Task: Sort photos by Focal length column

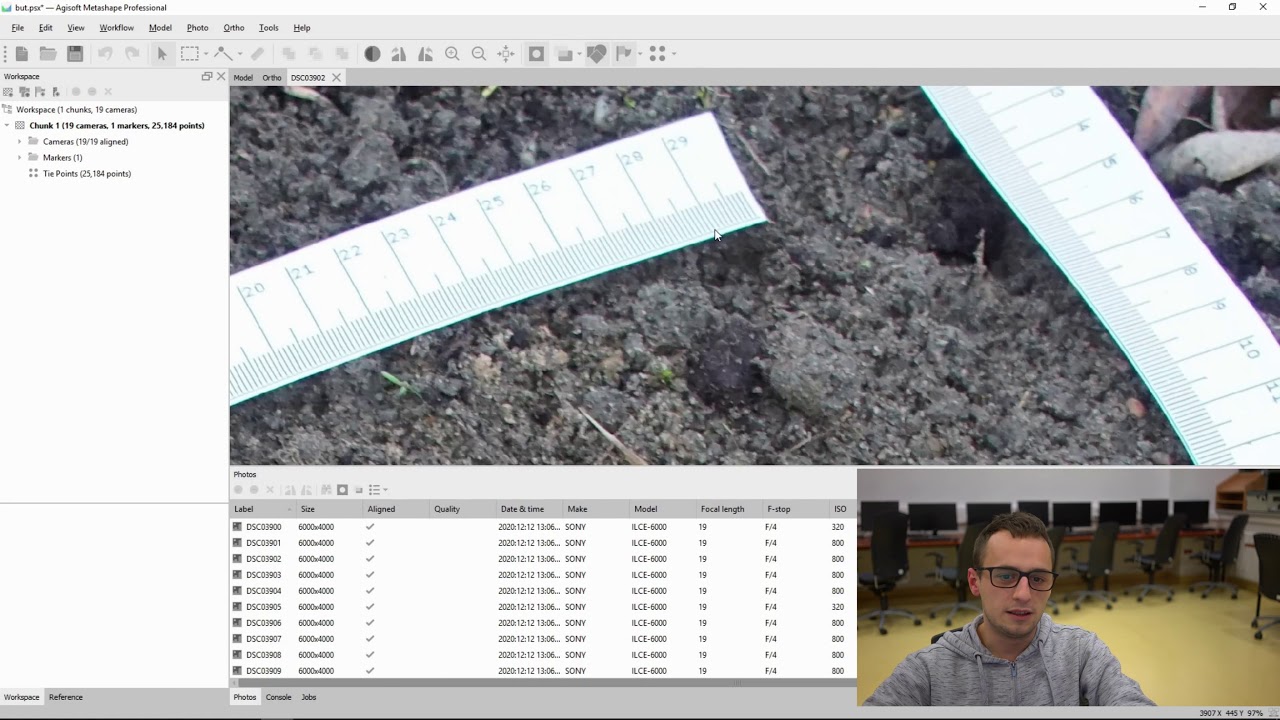Action: 729,509
